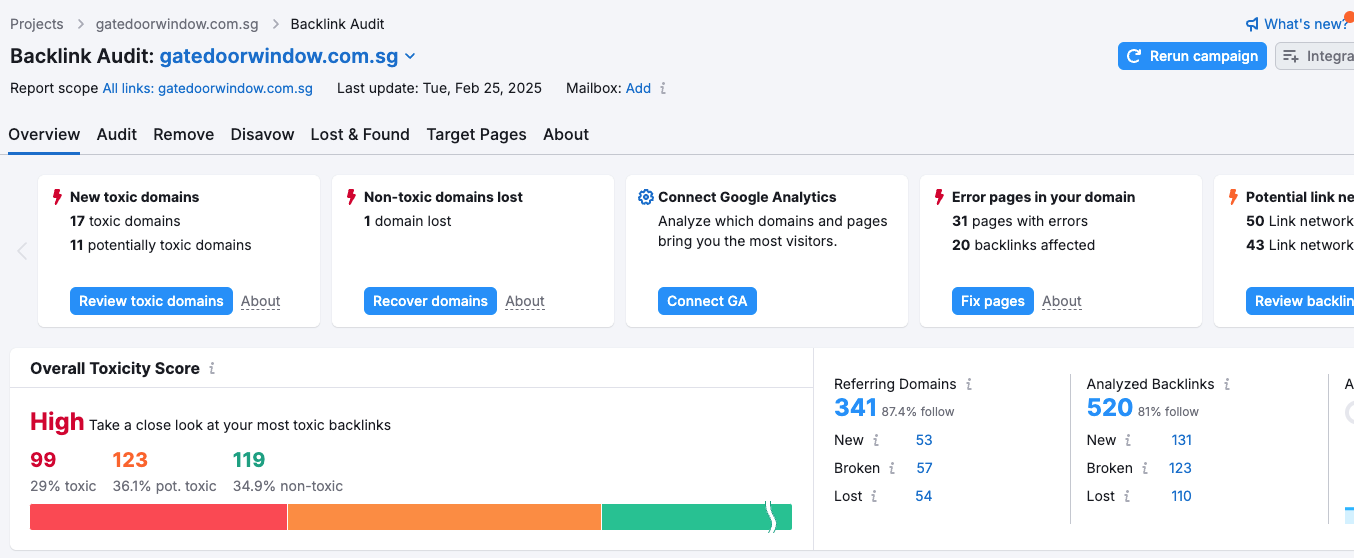
Task: Click info icon next to Referring Domains
Action: pos(969,384)
